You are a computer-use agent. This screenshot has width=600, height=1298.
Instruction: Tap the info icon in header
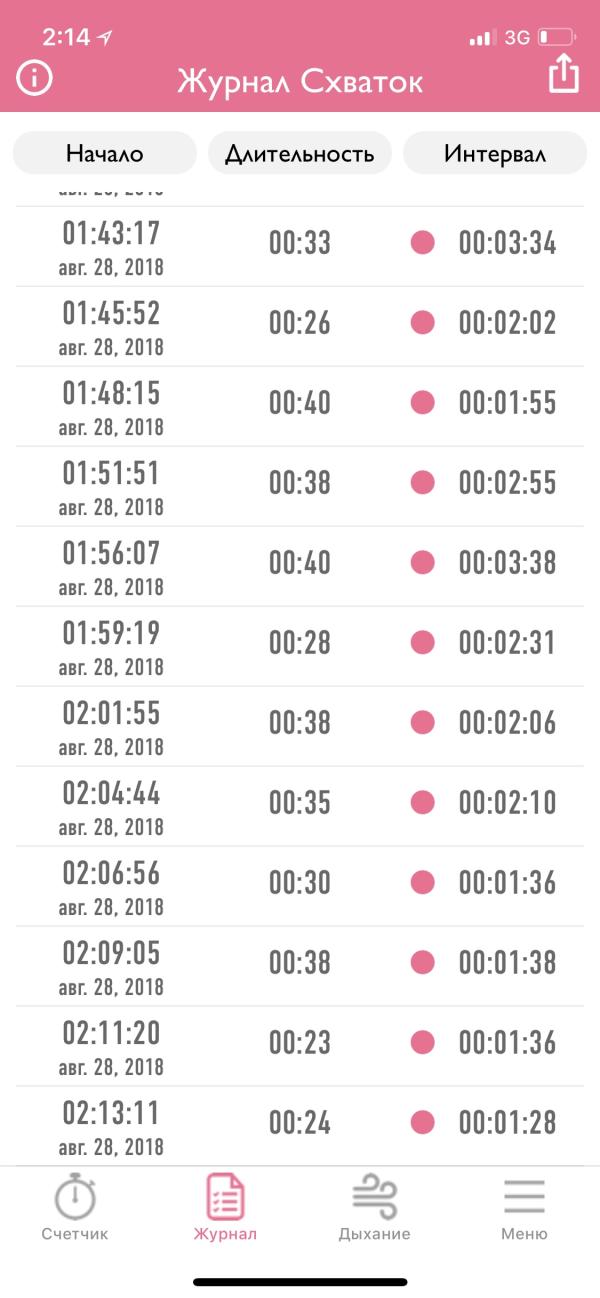tap(34, 77)
